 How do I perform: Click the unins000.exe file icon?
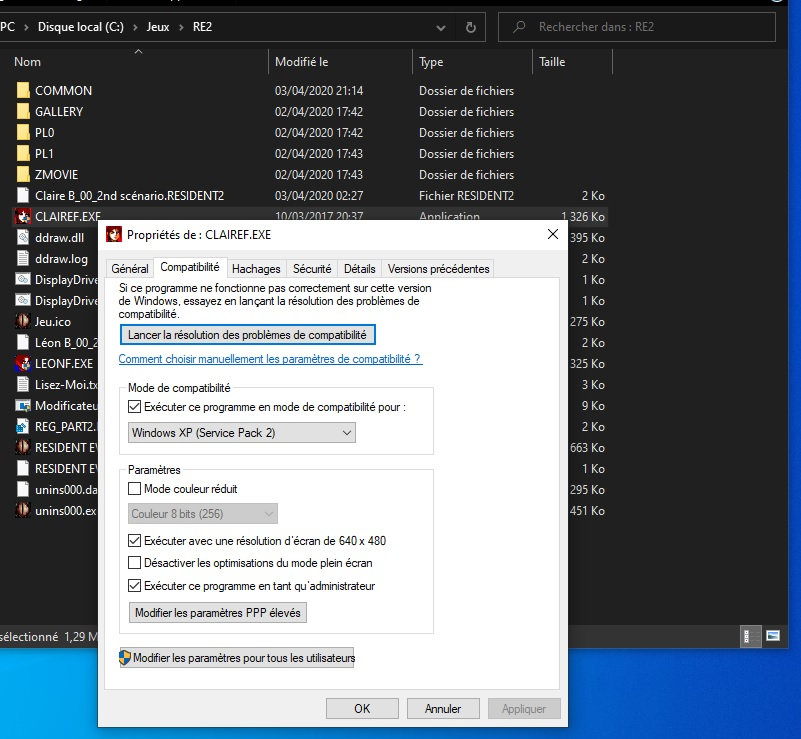click(x=22, y=510)
